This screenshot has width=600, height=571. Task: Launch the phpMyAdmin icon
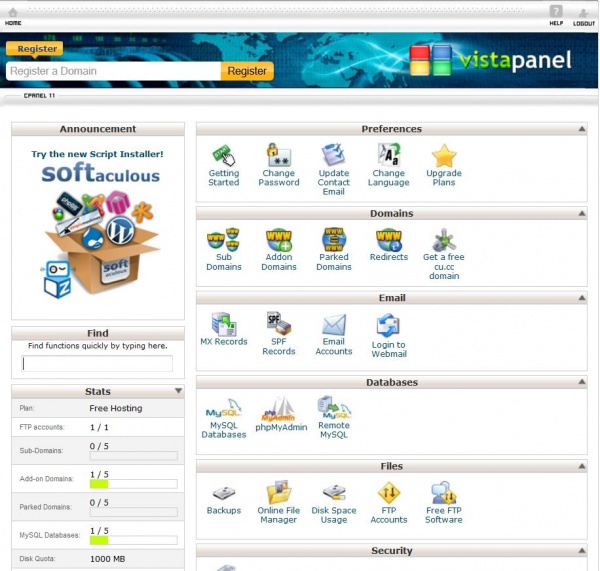[279, 409]
